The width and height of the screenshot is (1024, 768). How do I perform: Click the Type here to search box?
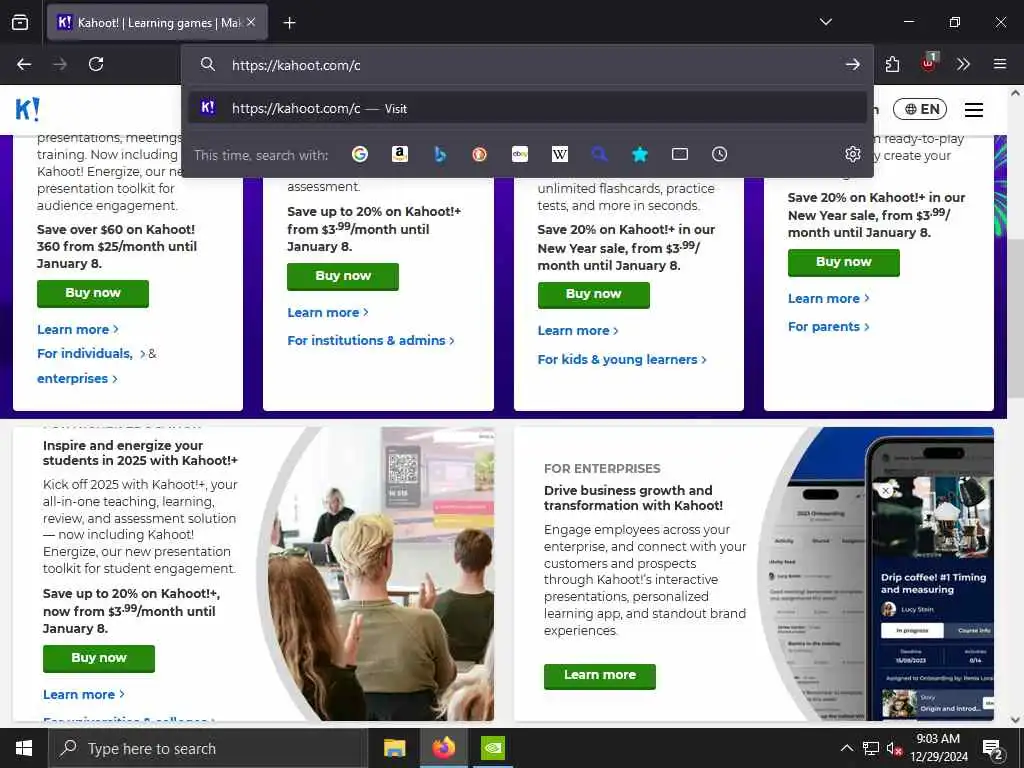click(x=208, y=748)
